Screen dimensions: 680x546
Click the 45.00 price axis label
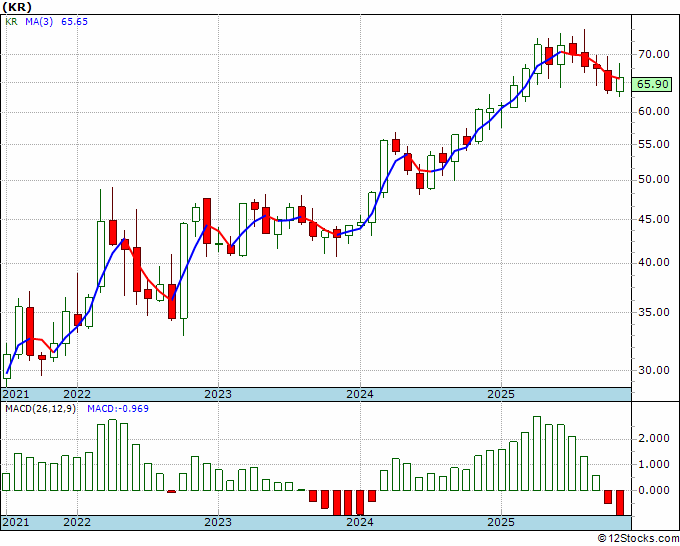click(654, 219)
